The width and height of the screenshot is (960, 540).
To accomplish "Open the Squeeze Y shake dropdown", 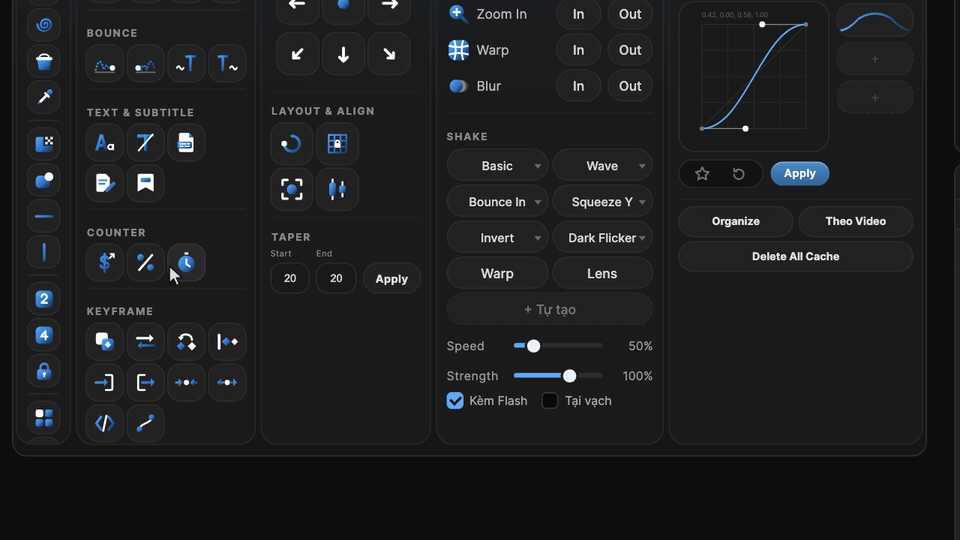I will (x=602, y=202).
